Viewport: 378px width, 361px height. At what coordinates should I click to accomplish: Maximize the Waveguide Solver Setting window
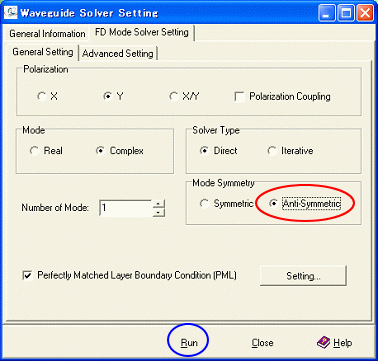(x=346, y=14)
